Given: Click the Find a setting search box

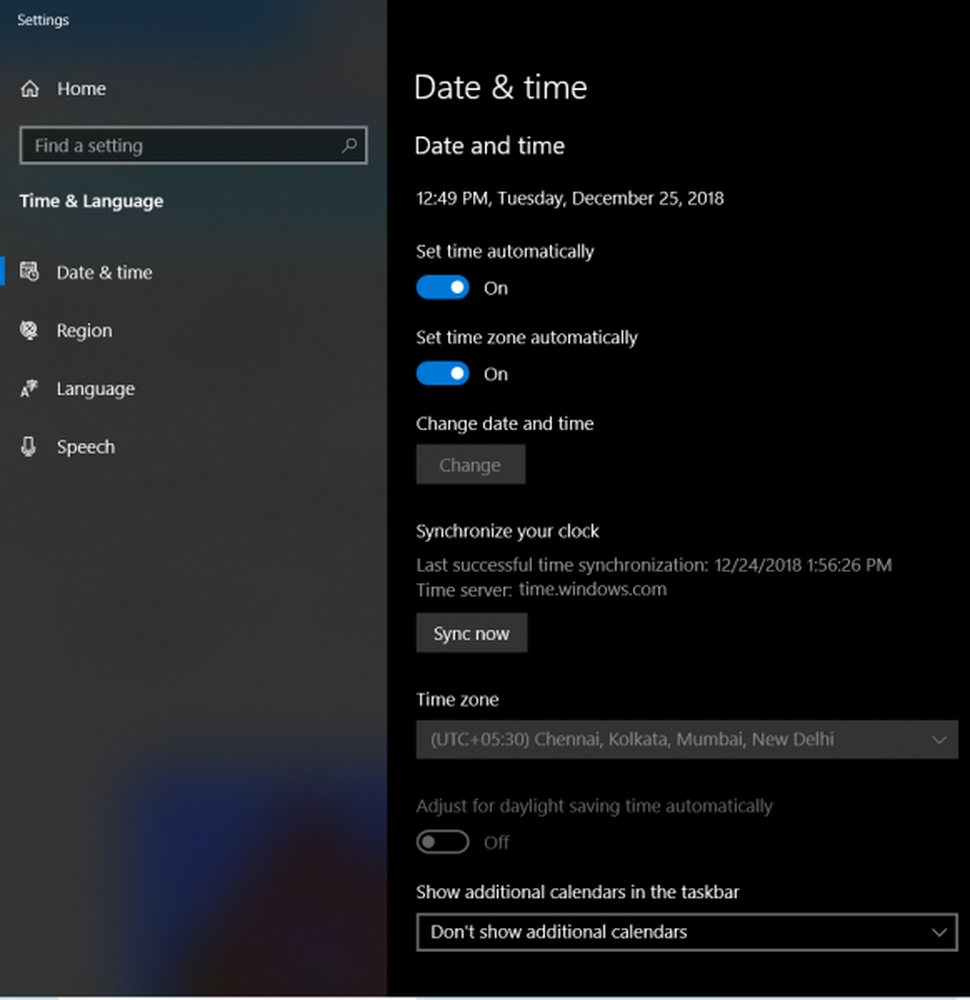Looking at the screenshot, I should [180, 146].
